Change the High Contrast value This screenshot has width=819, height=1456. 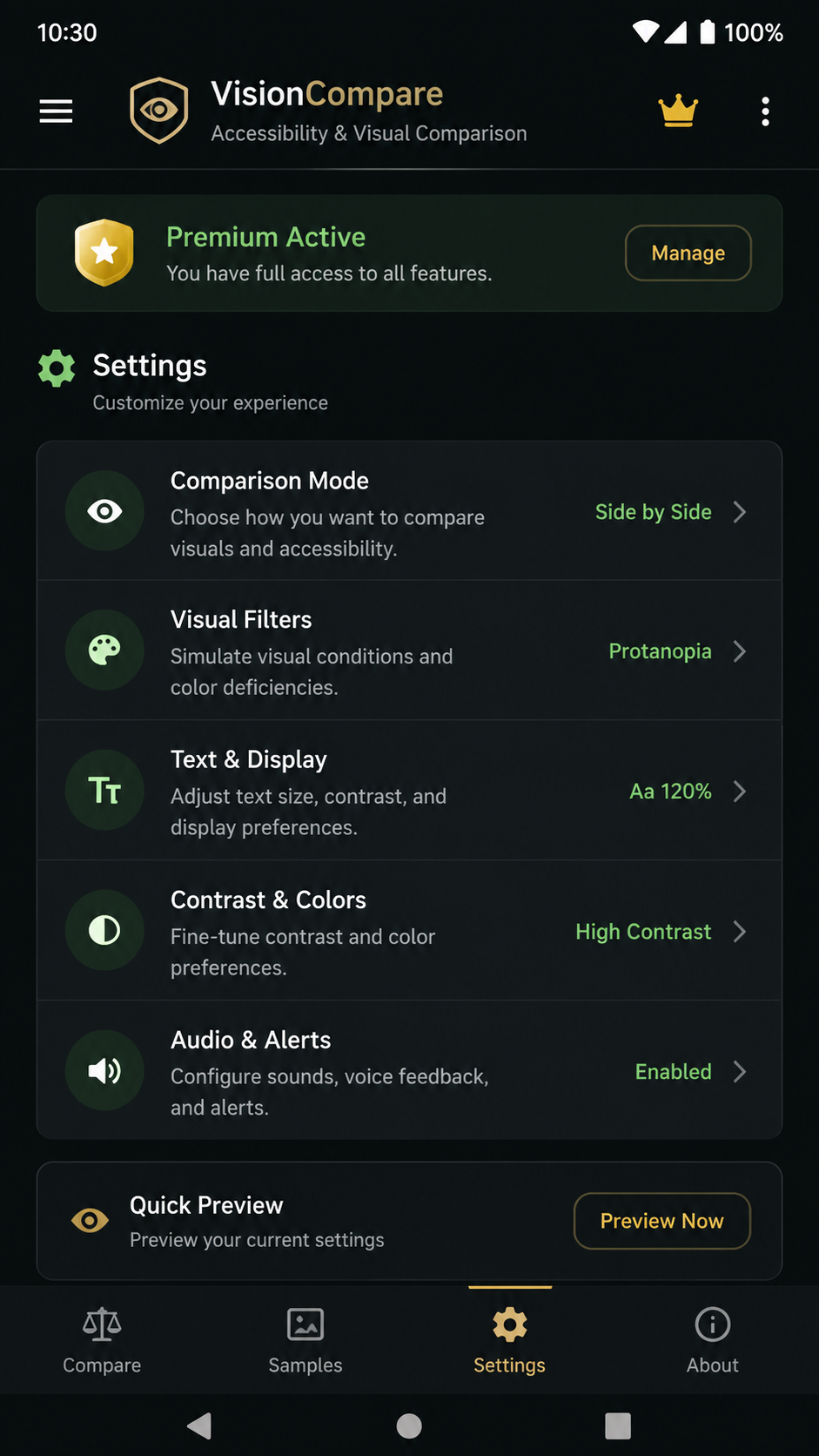point(643,932)
